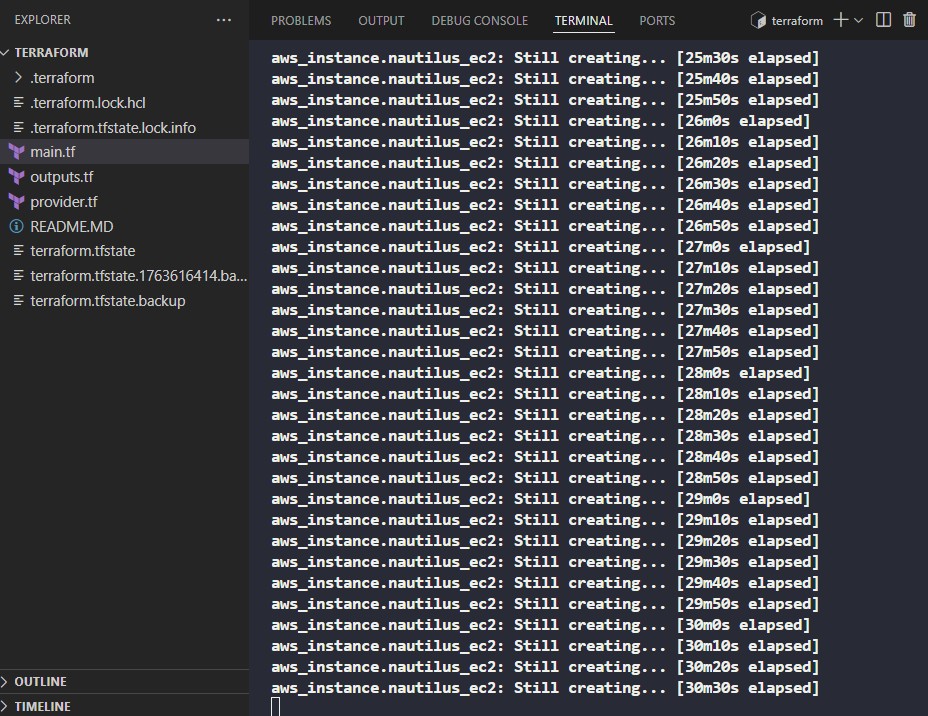Screen dimensions: 928x716
Task: Open Explorer more actions ellipsis menu
Action: coord(224,20)
